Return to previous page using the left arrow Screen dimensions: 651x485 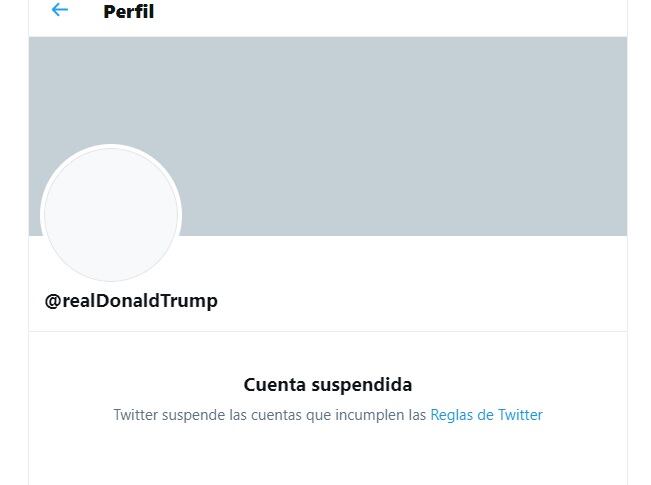click(60, 10)
